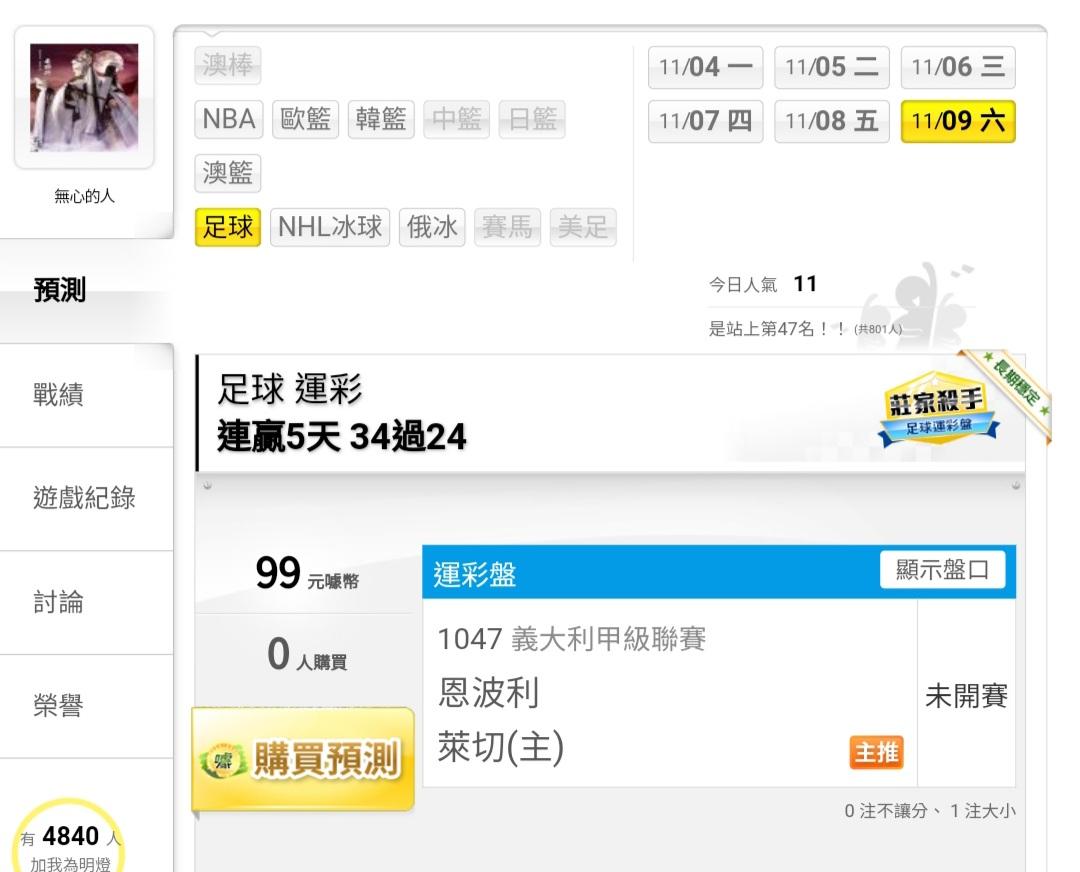The width and height of the screenshot is (1080, 872).
Task: Choose date 11/09 六
Action: coord(958,121)
